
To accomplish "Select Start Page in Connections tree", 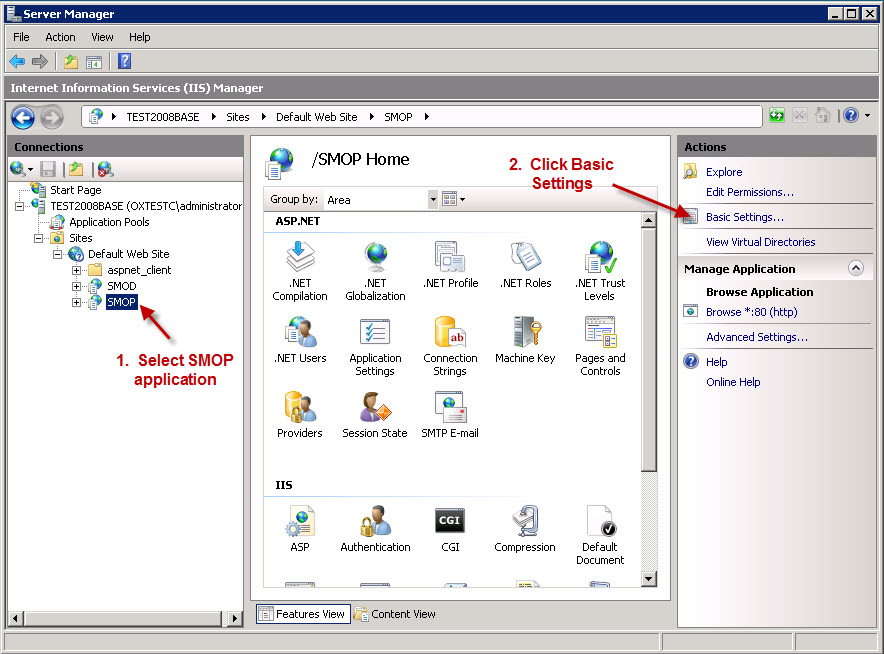I will click(x=76, y=190).
